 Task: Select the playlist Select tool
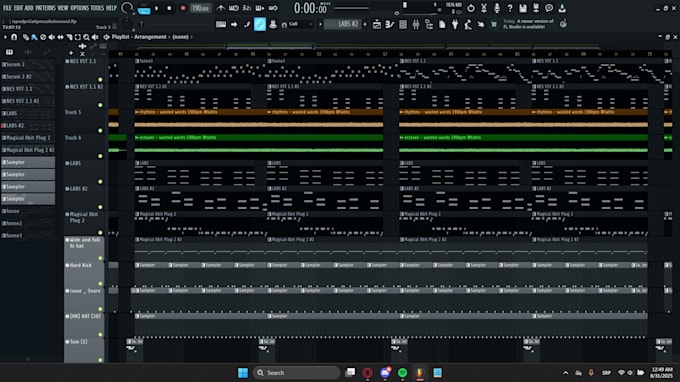[x=78, y=37]
